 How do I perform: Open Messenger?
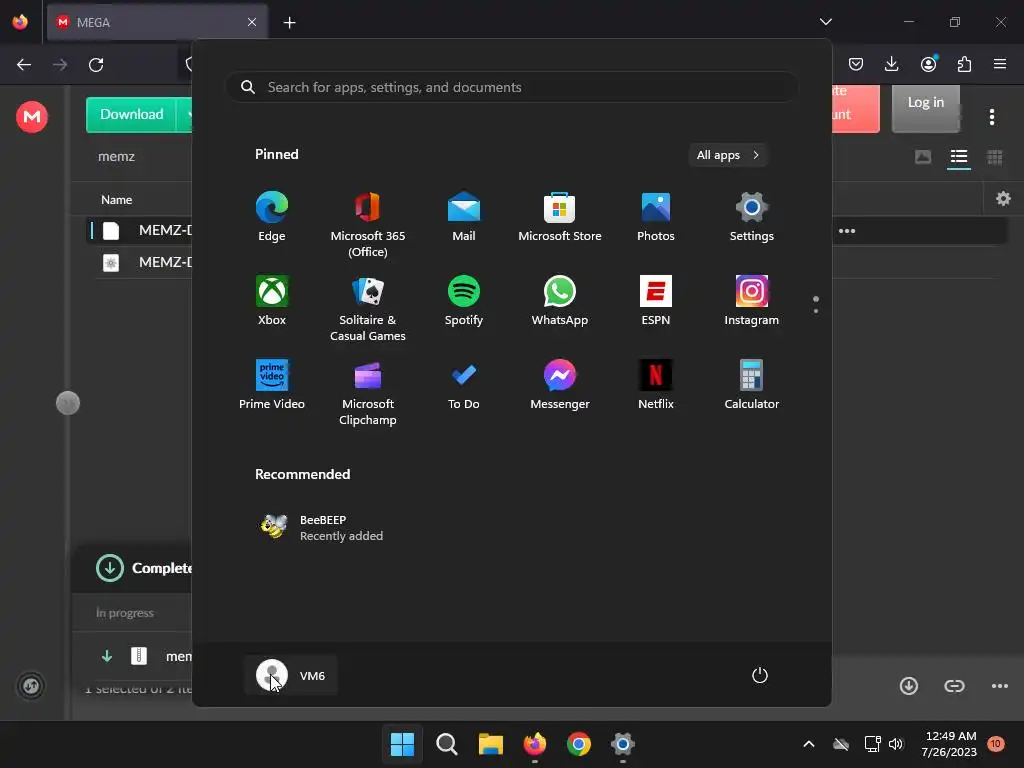pos(560,385)
